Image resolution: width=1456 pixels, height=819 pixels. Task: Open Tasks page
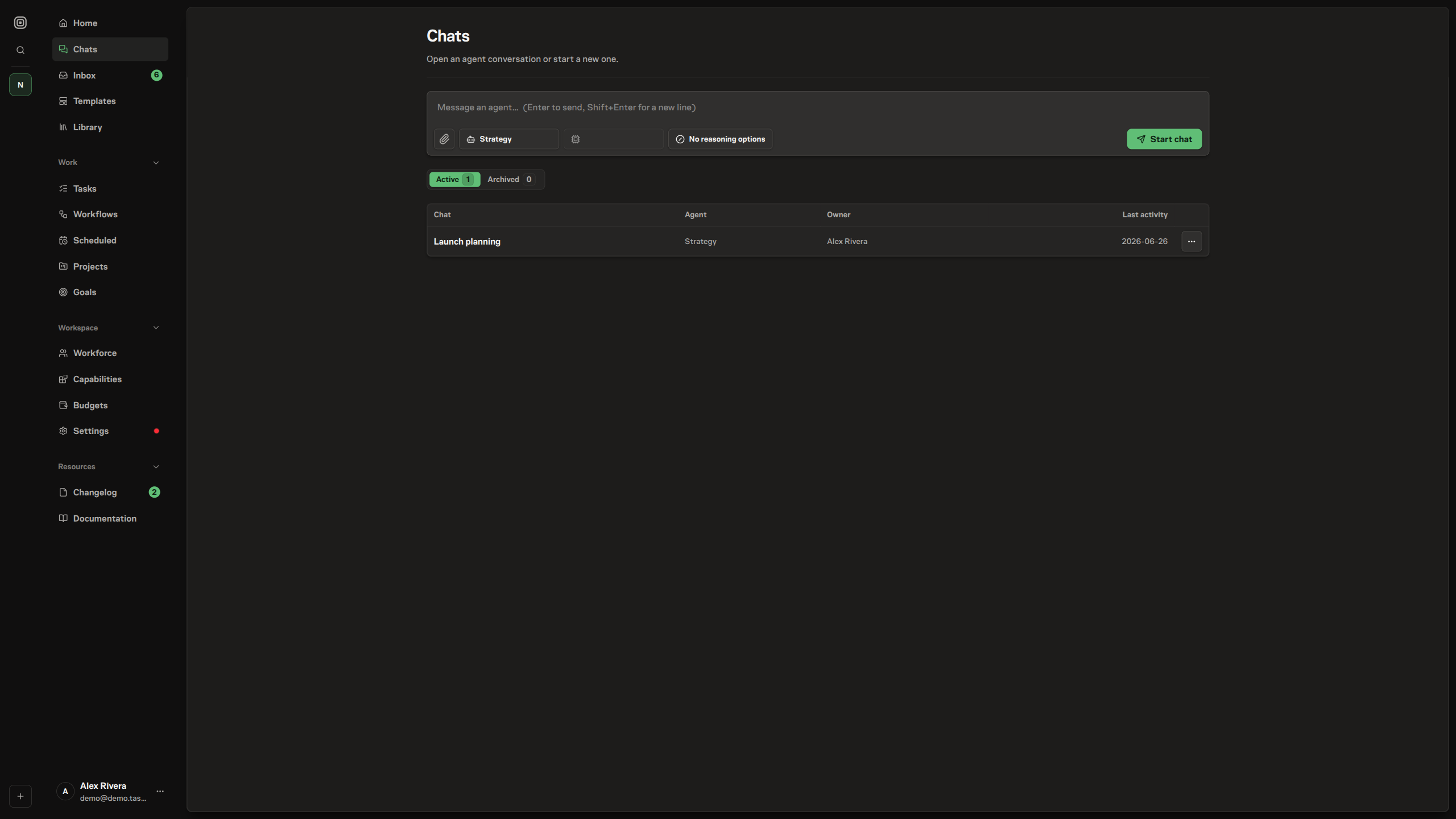coord(110,188)
